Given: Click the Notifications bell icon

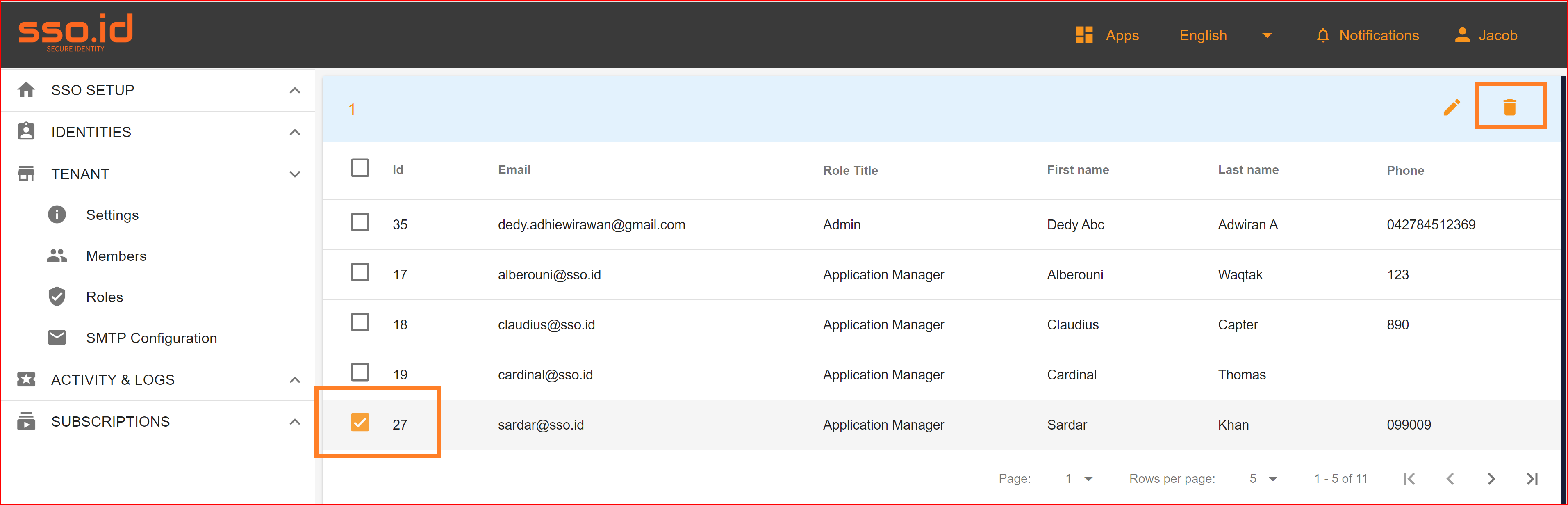Looking at the screenshot, I should click(x=1322, y=36).
